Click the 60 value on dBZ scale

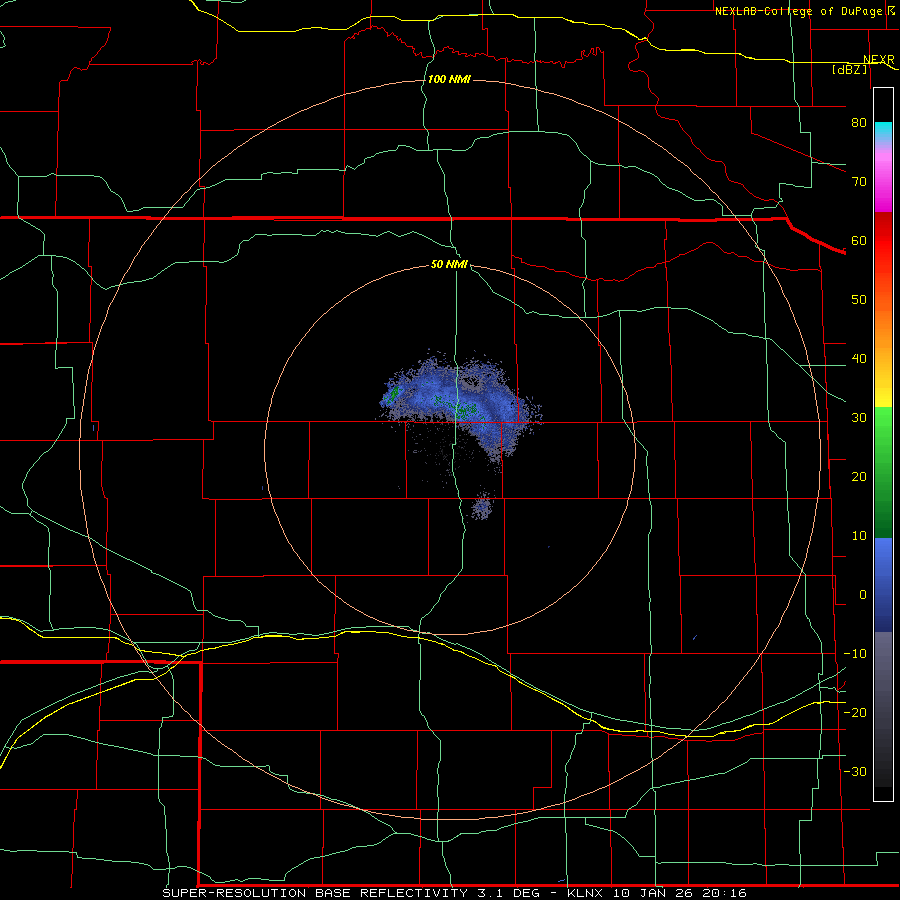pyautogui.click(x=859, y=240)
